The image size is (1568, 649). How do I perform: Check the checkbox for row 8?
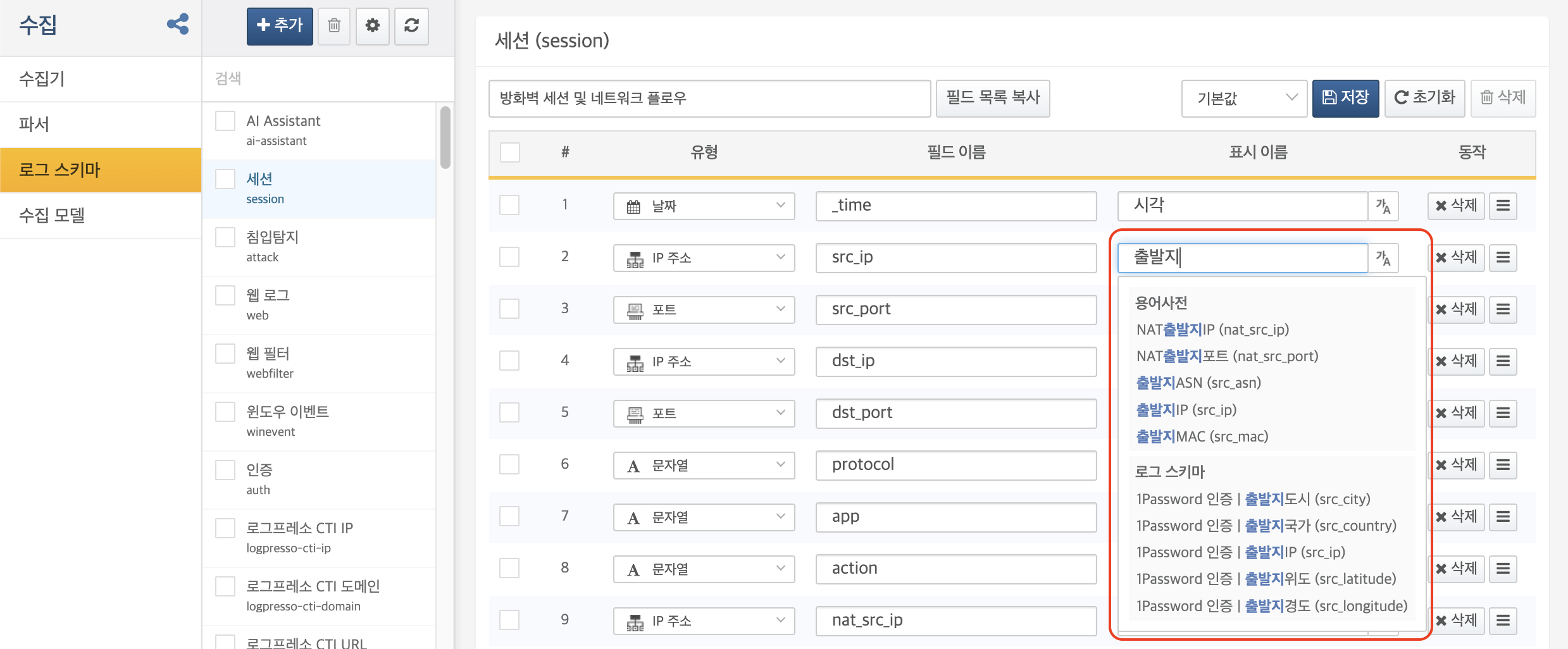pyautogui.click(x=509, y=568)
